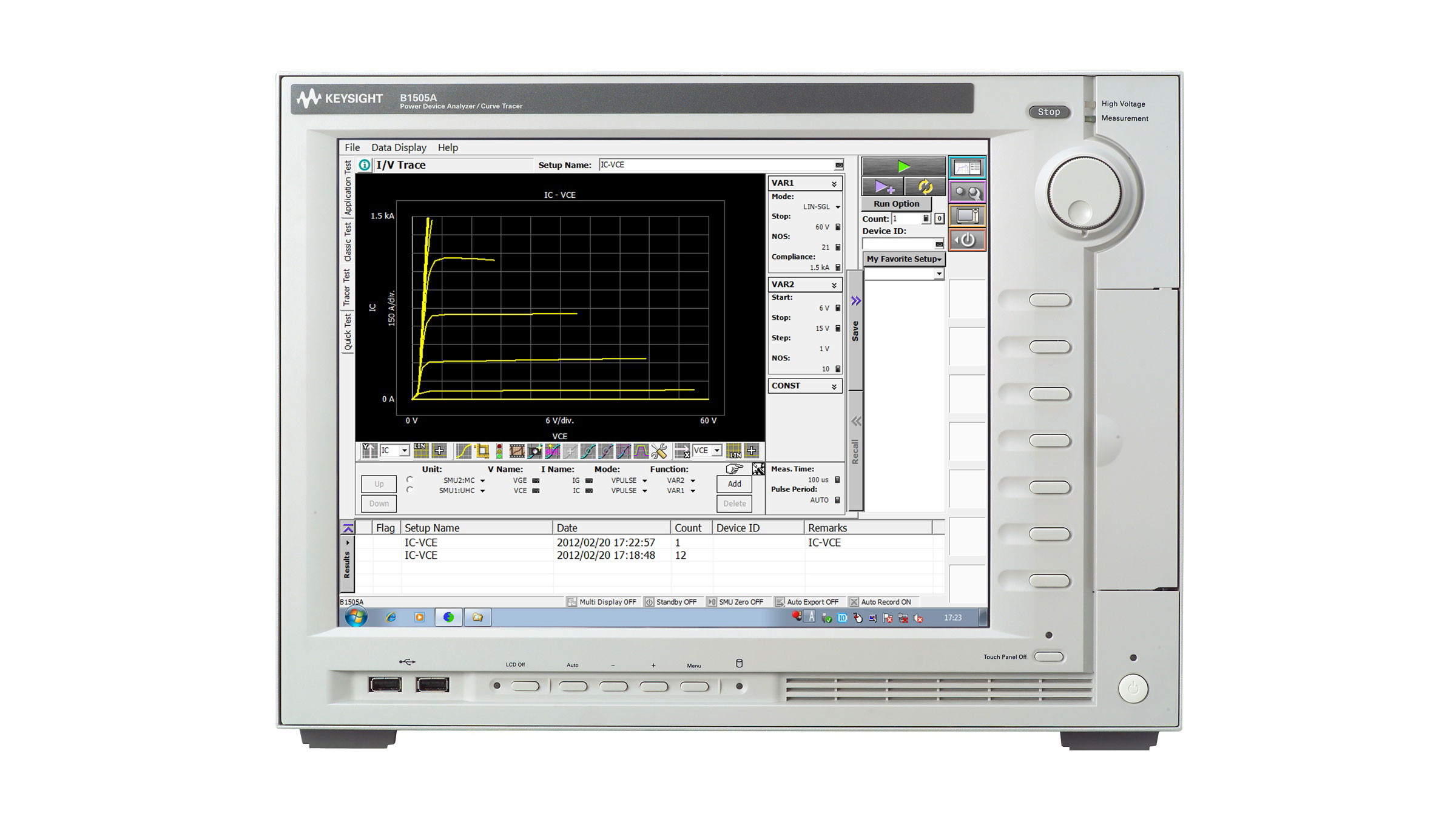Open the Data Display menu
This screenshot has height=819, width=1456.
(399, 147)
